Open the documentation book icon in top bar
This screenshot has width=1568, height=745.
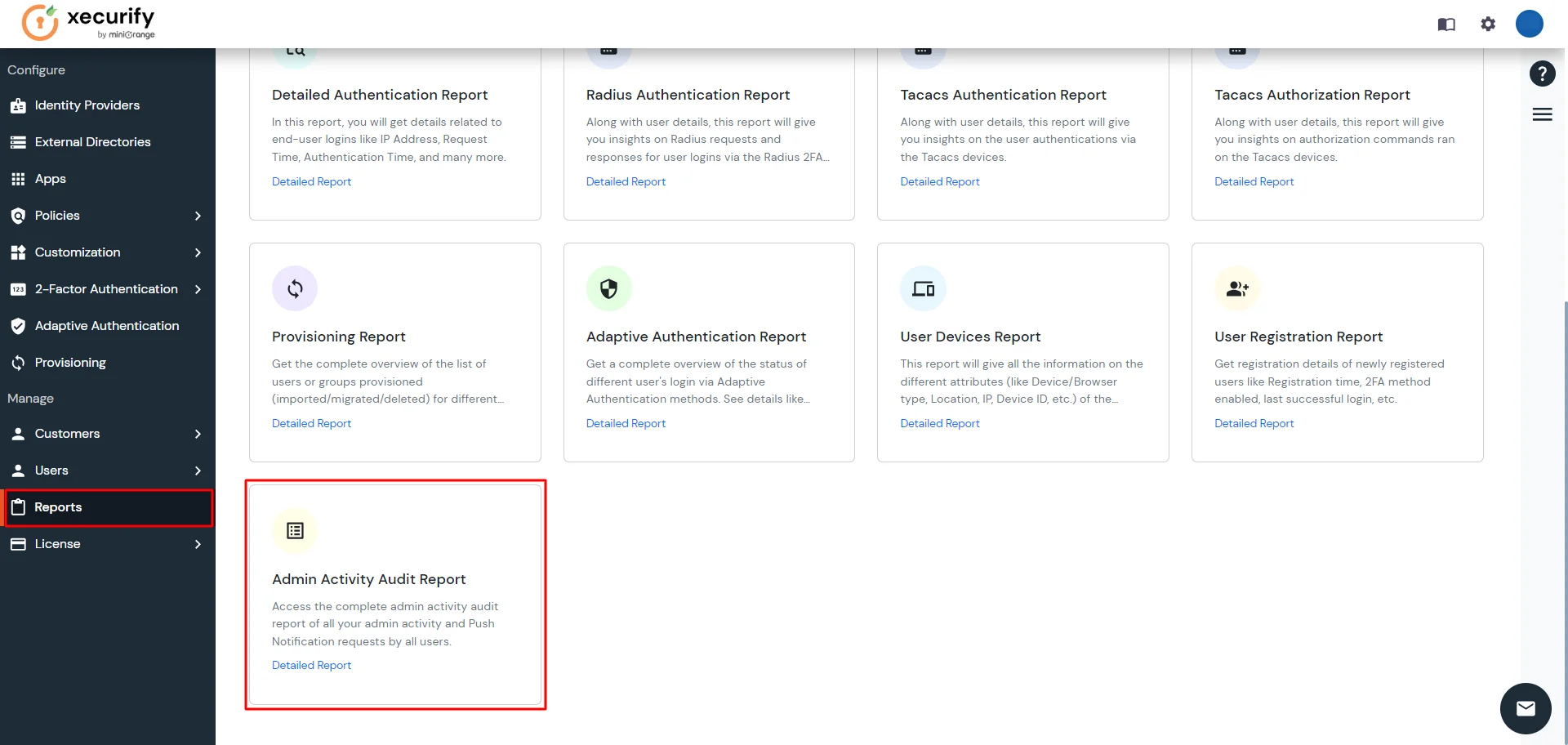(1446, 24)
